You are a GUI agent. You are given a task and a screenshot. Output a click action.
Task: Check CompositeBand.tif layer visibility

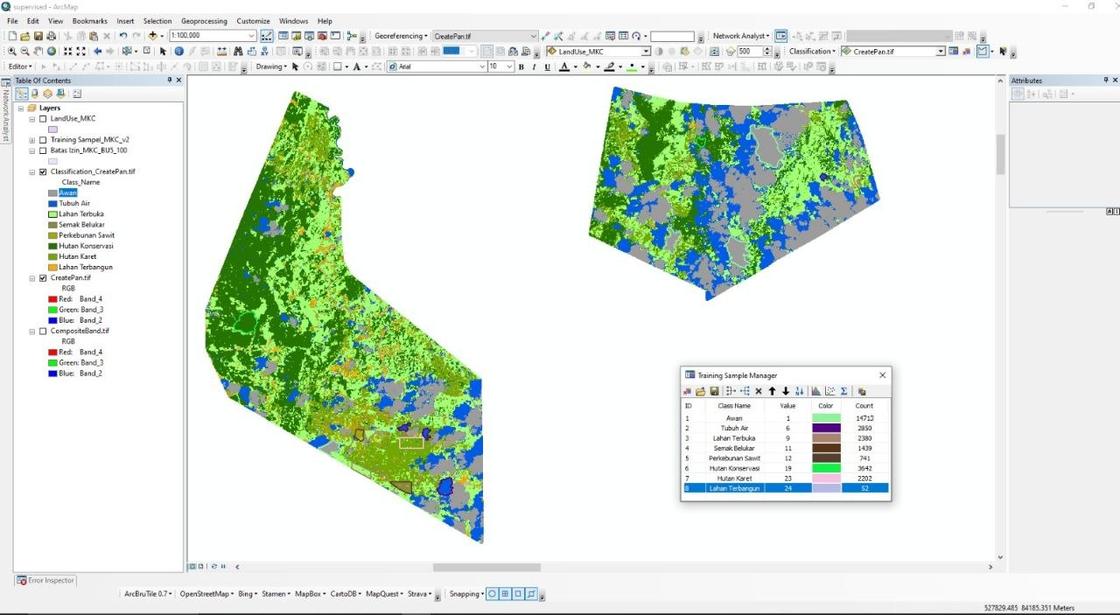pyautogui.click(x=43, y=331)
